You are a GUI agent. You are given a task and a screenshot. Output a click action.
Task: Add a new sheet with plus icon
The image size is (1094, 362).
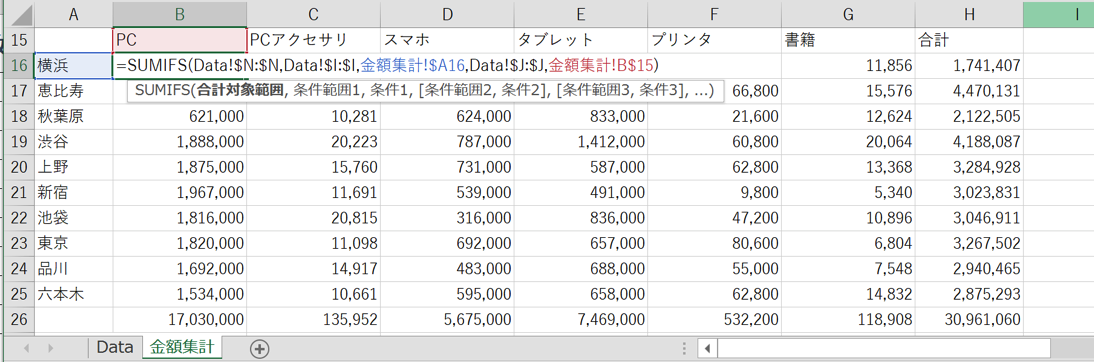pyautogui.click(x=260, y=348)
